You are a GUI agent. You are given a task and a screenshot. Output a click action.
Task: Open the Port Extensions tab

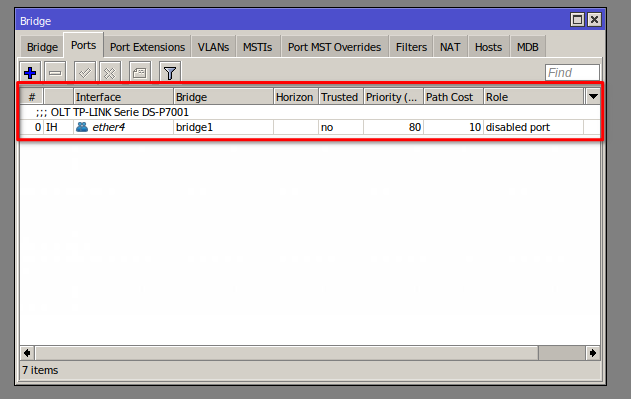pos(147,47)
